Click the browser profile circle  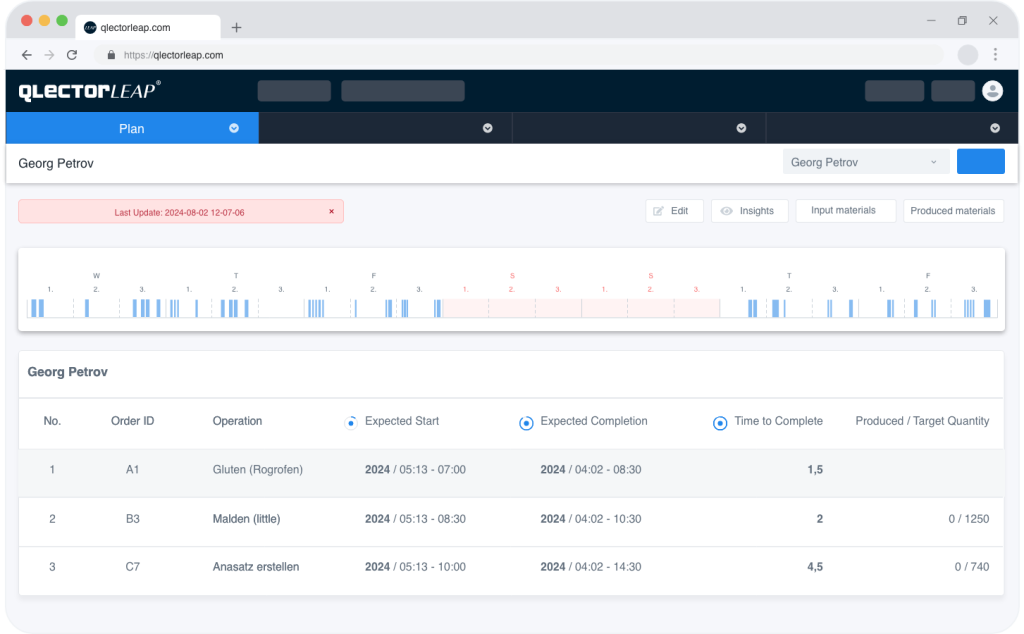(x=968, y=55)
